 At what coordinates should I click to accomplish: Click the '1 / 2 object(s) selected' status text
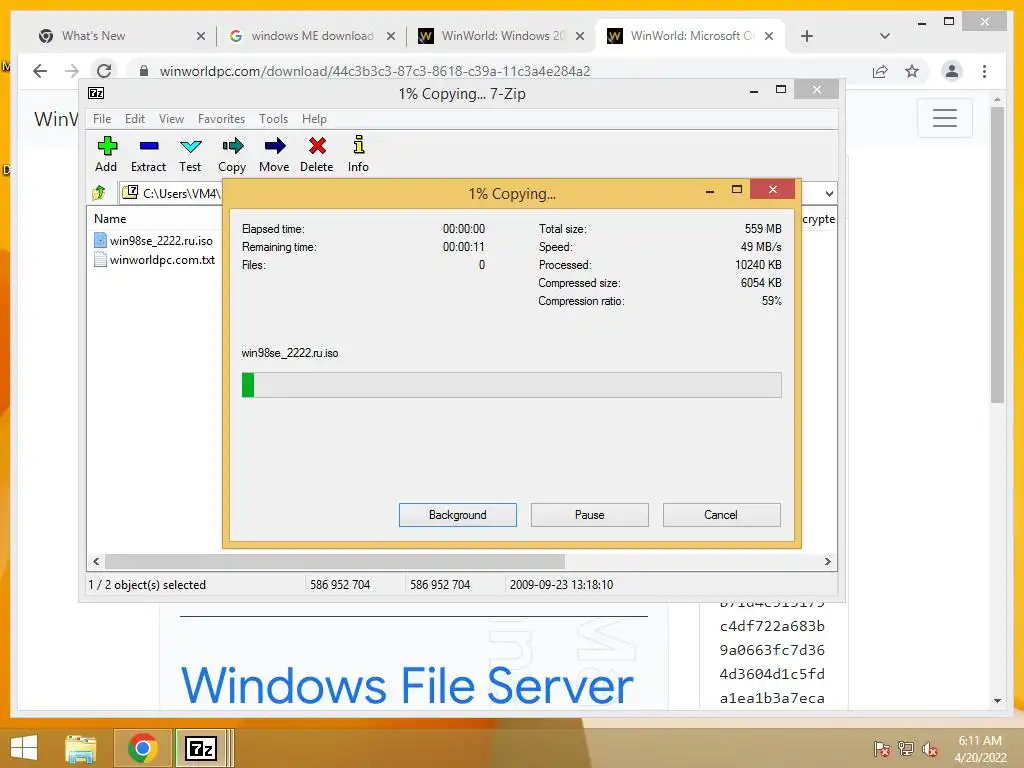pyautogui.click(x=147, y=585)
